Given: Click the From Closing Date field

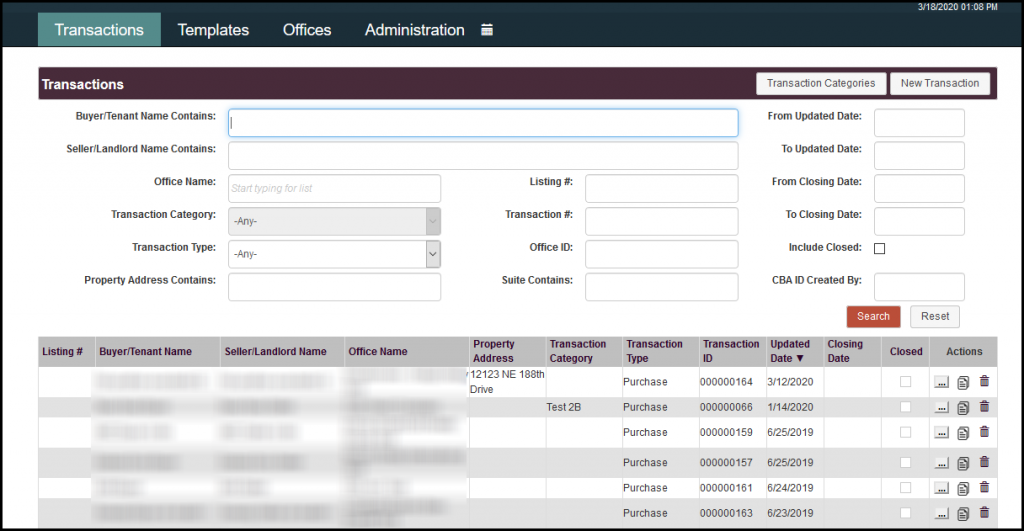Looking at the screenshot, I should tap(920, 188).
